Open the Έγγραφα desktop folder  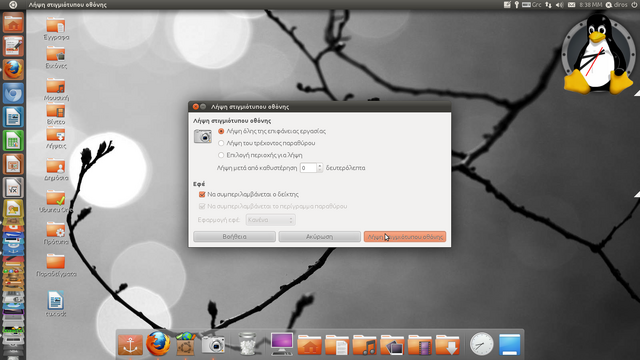[x=56, y=29]
